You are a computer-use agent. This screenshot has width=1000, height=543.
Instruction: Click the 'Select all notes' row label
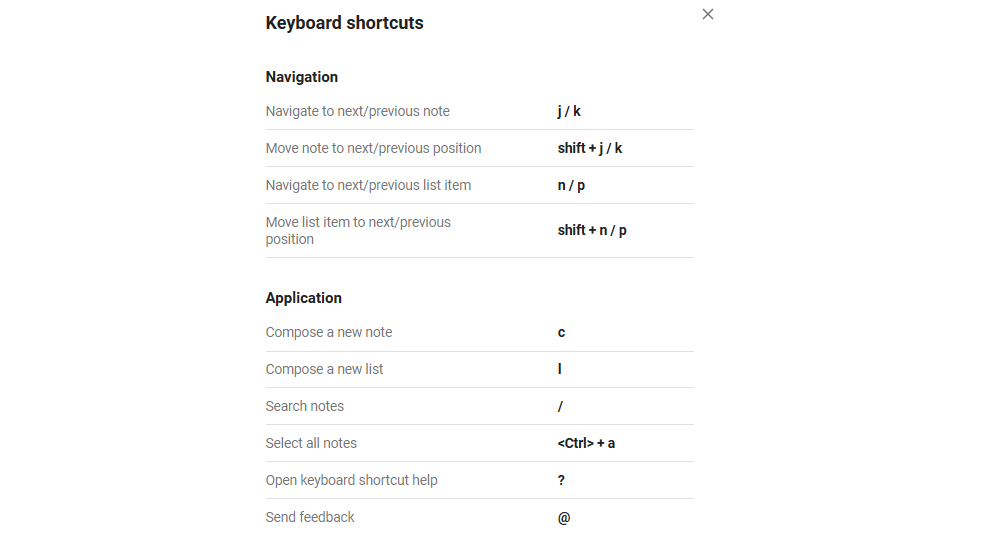(x=311, y=443)
